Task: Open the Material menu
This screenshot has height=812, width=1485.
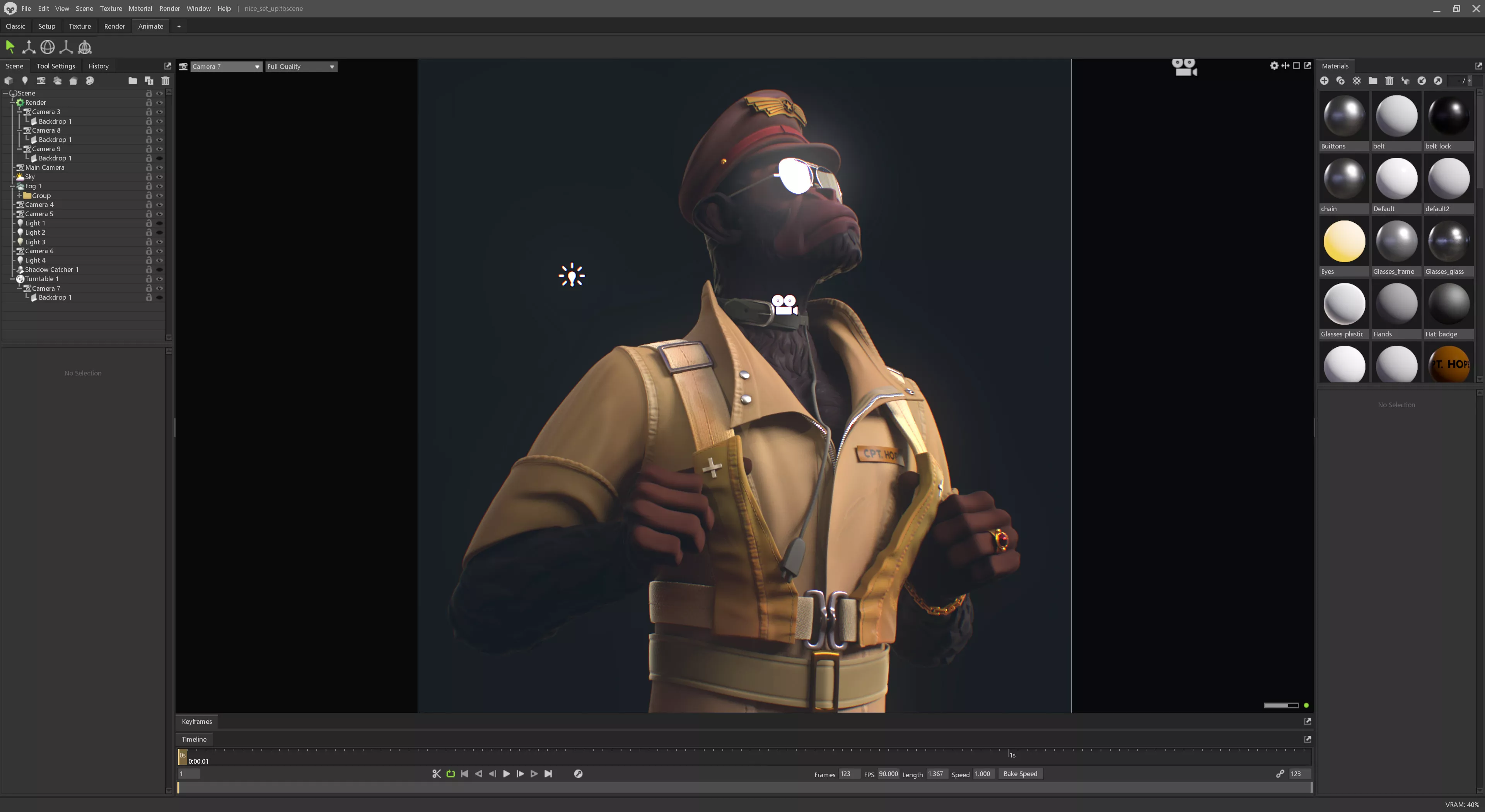Action: click(x=140, y=9)
